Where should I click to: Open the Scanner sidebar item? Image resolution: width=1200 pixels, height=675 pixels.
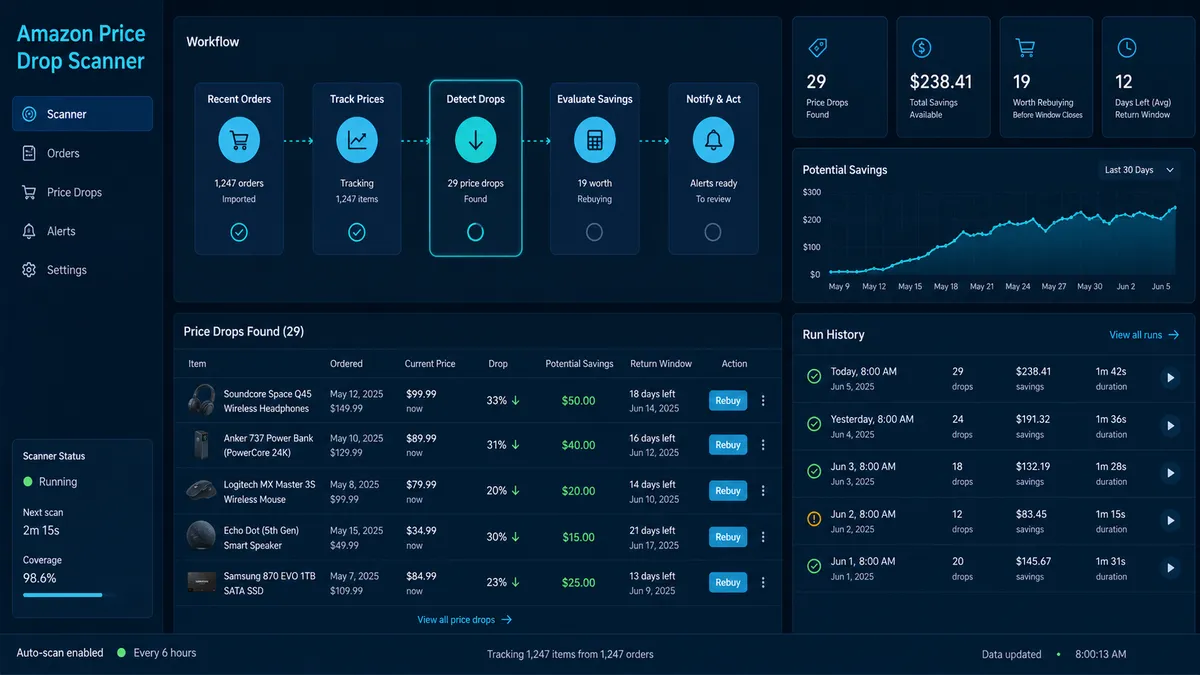(82, 114)
